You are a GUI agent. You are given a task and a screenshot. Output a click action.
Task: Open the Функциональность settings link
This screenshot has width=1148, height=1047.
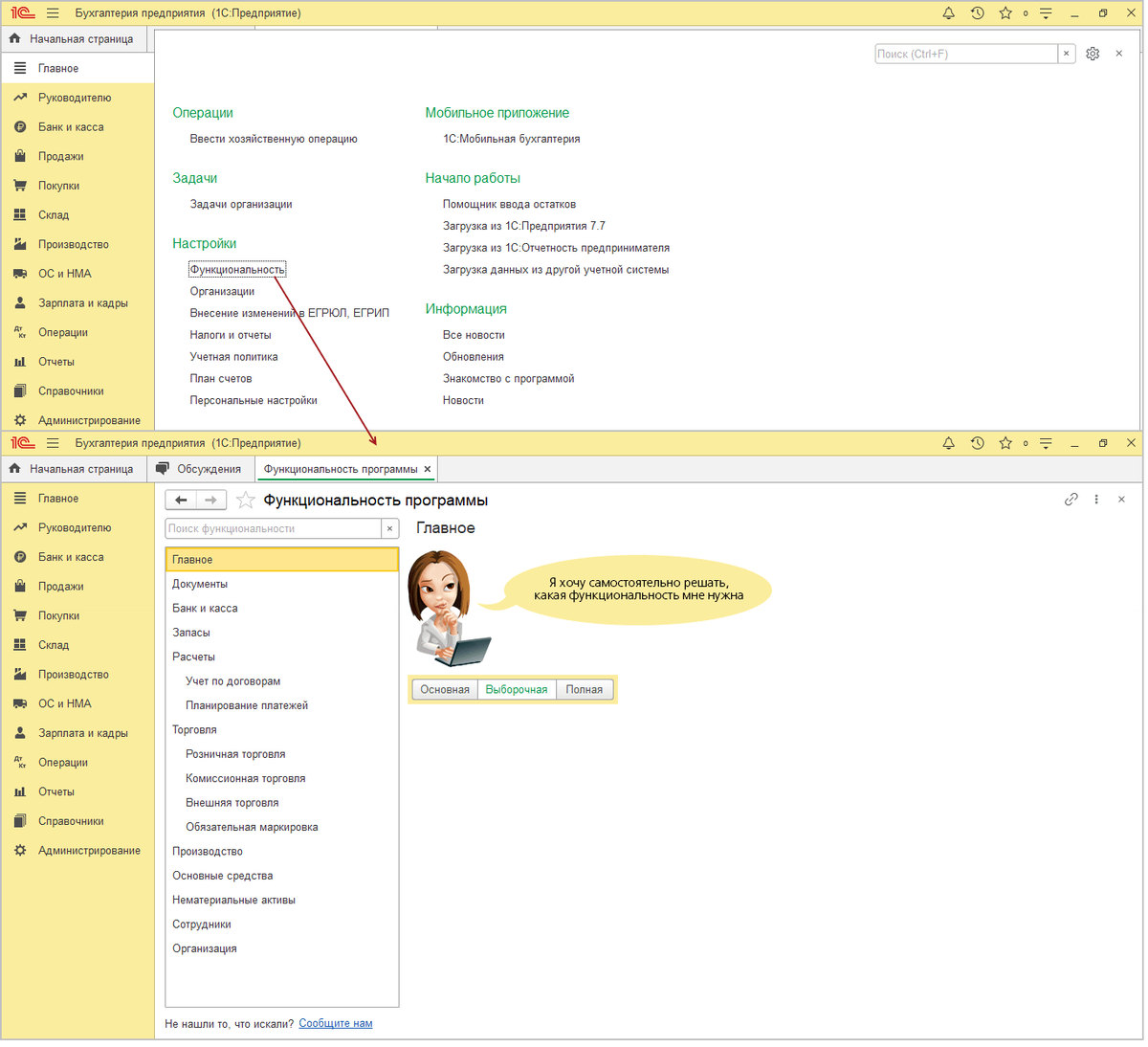(237, 270)
